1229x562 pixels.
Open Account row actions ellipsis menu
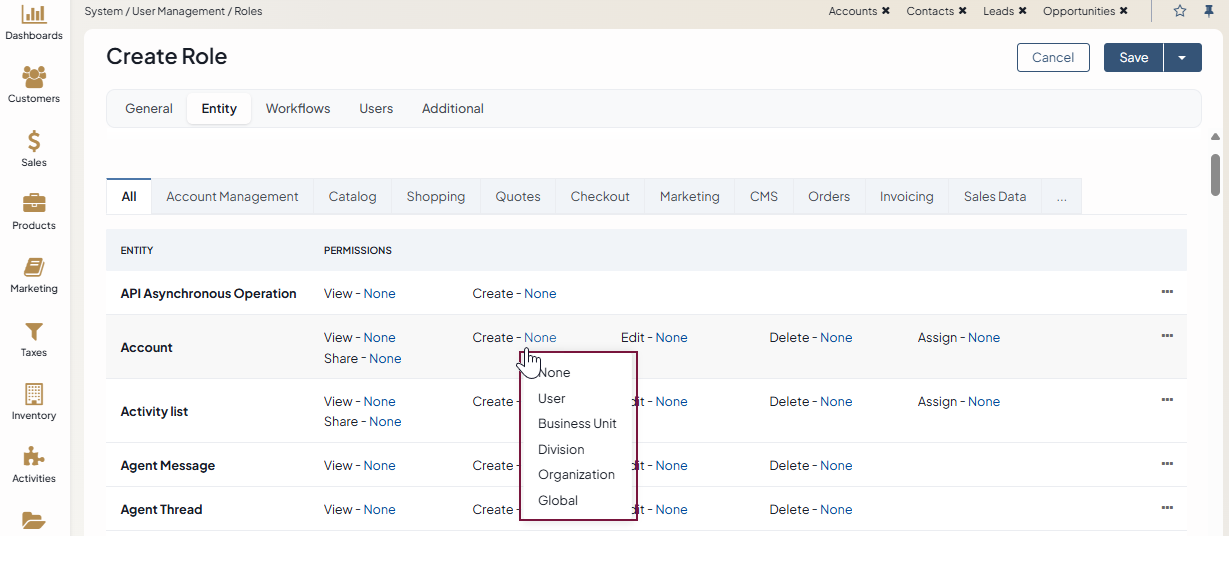(1167, 336)
